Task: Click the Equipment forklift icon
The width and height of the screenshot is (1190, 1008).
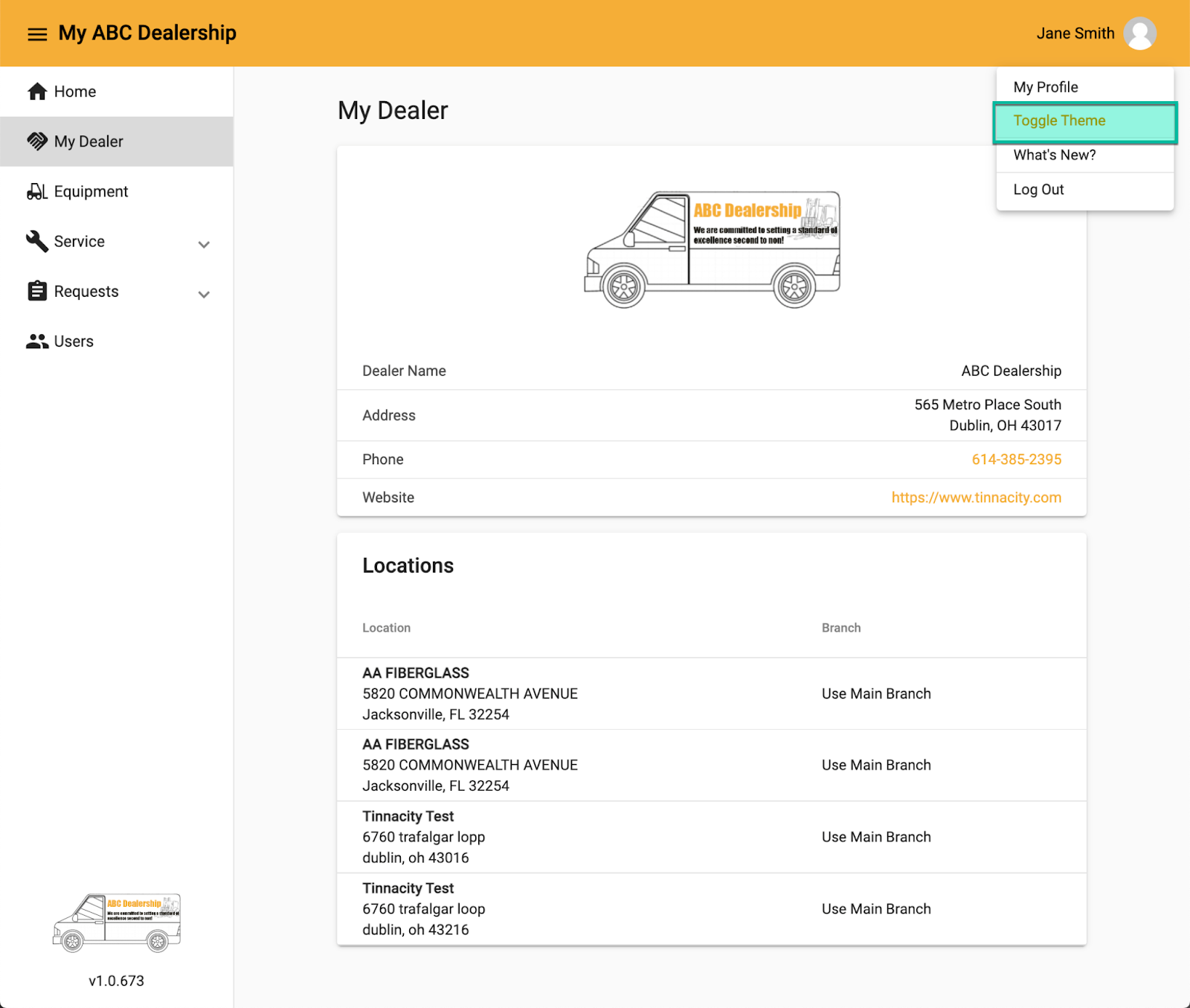Action: coord(37,191)
